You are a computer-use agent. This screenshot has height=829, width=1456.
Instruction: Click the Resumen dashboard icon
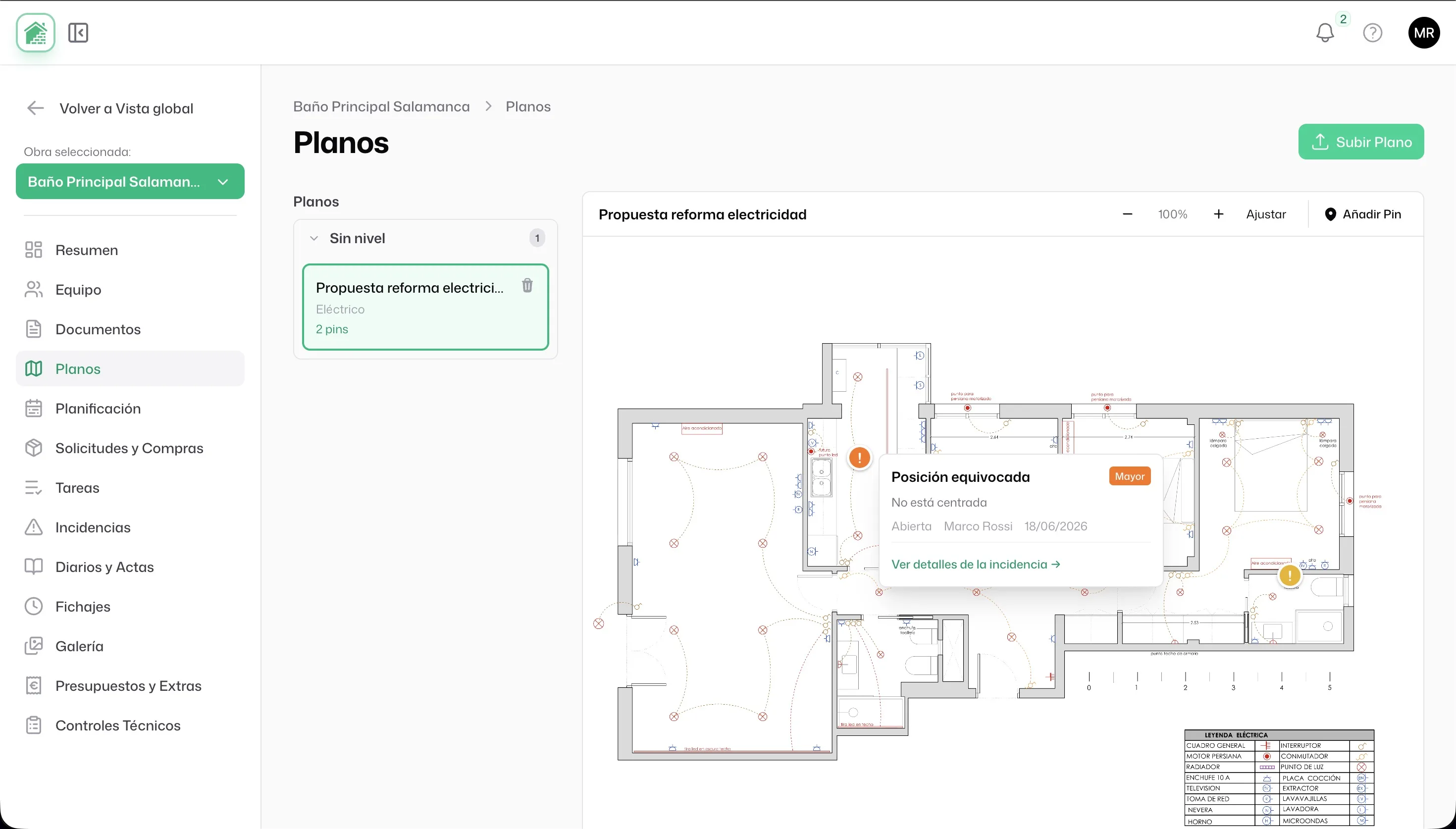click(34, 250)
